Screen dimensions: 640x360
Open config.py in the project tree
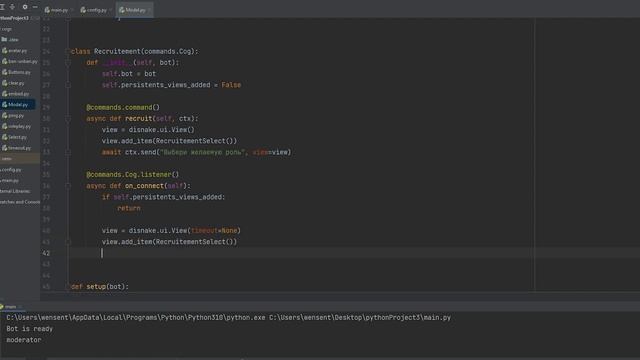11,169
